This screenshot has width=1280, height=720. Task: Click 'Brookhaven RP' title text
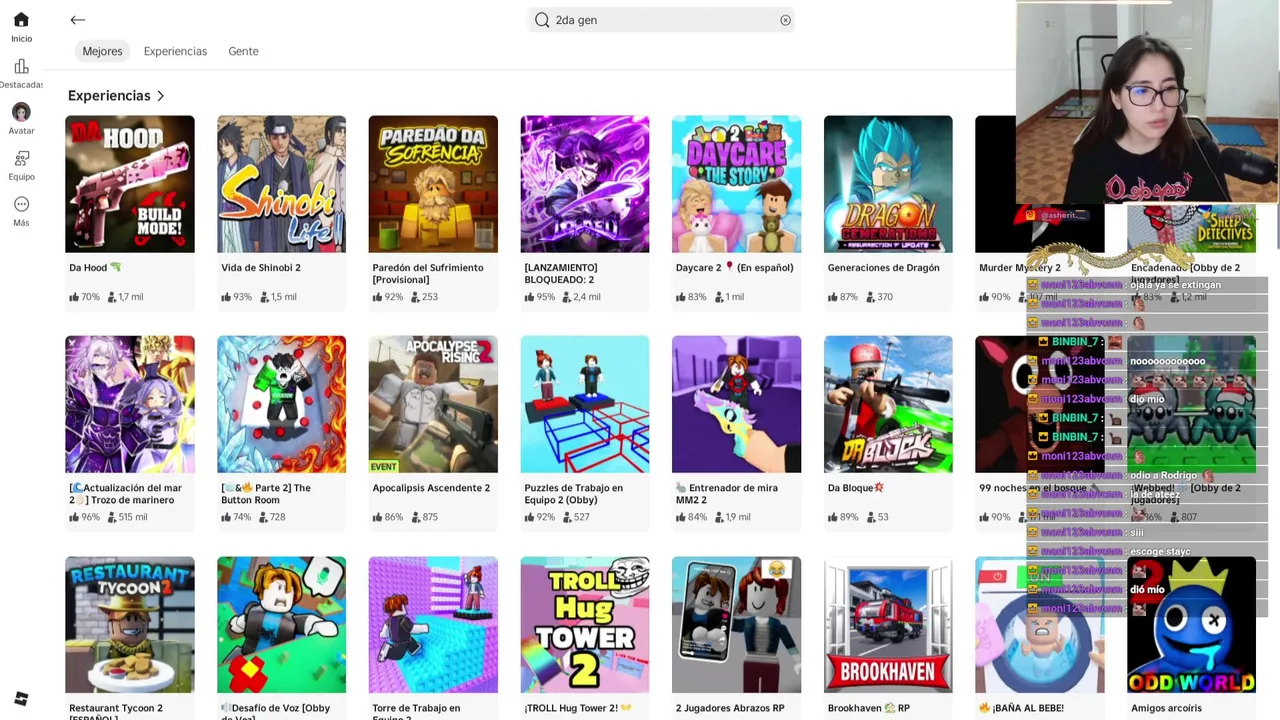tap(869, 708)
